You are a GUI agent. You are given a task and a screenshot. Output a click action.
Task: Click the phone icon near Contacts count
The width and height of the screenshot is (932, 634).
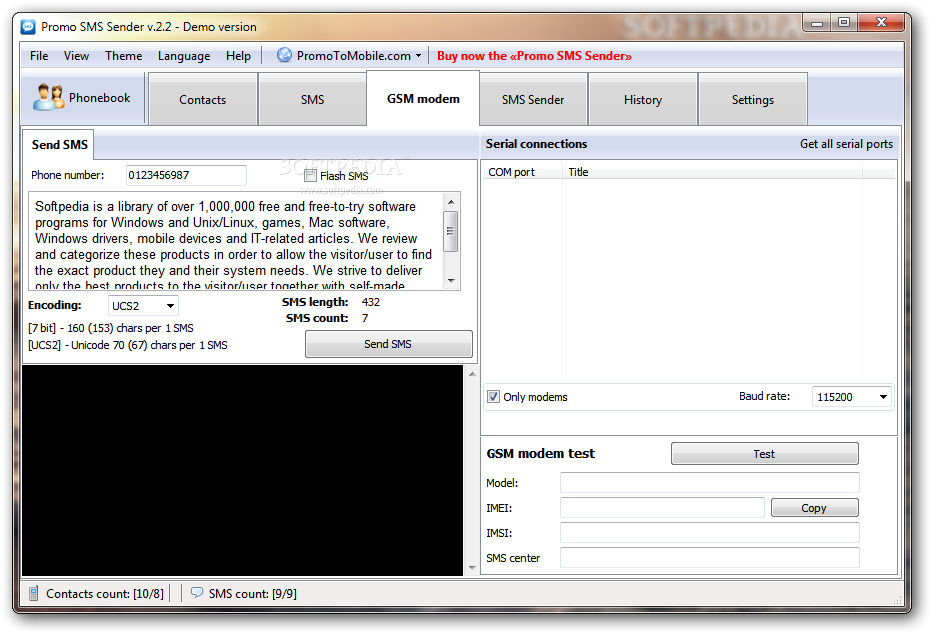pos(34,593)
